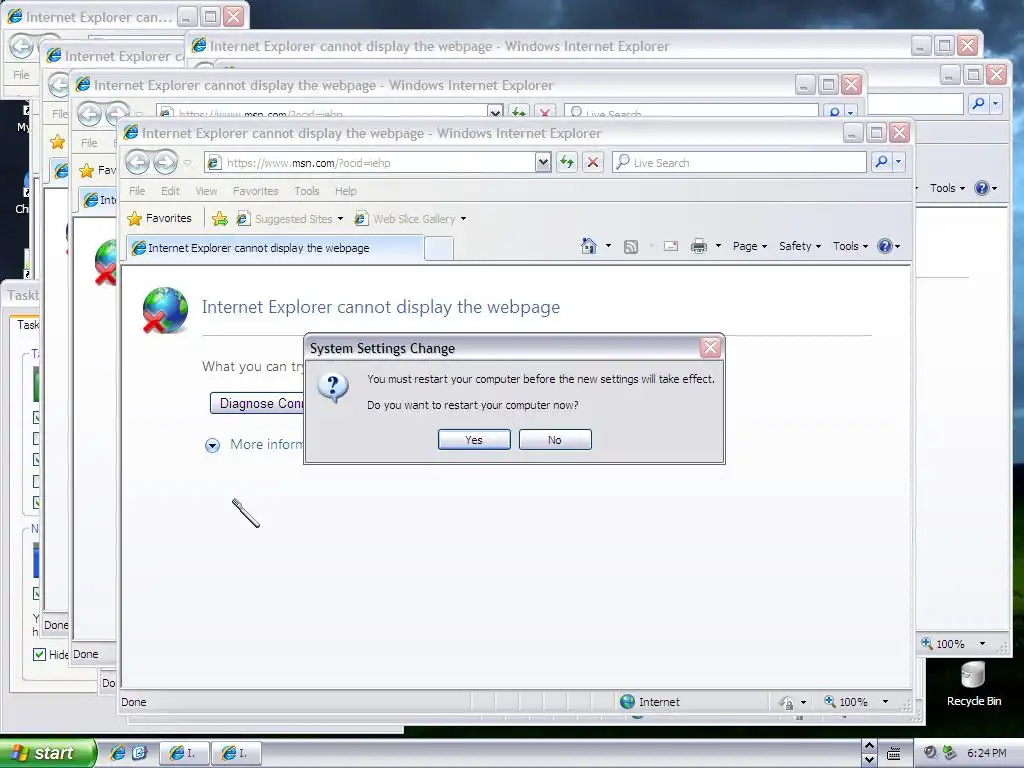The height and width of the screenshot is (768, 1024).
Task: Close the System Settings Change dialog
Action: point(711,347)
